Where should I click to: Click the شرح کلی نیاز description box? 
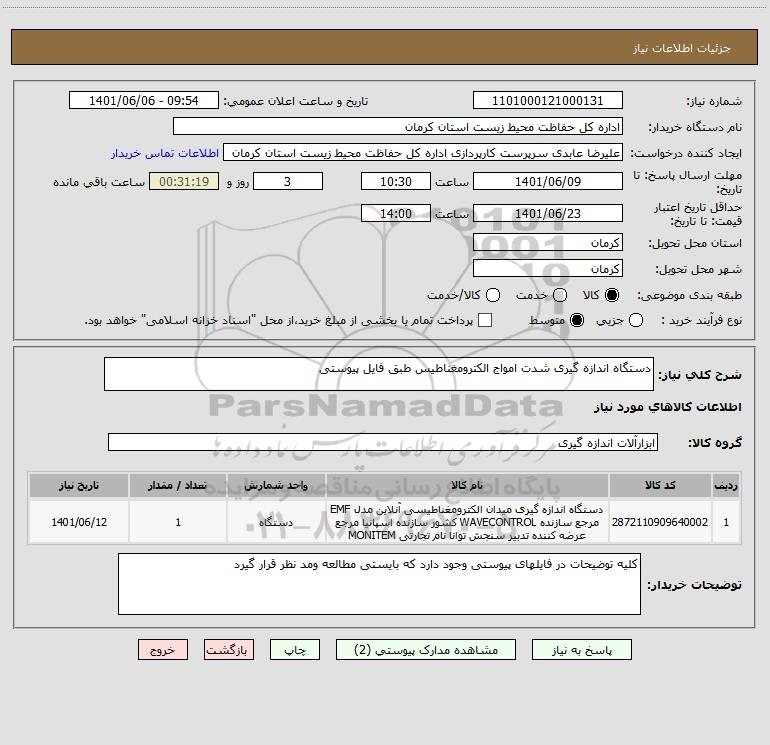[379, 374]
